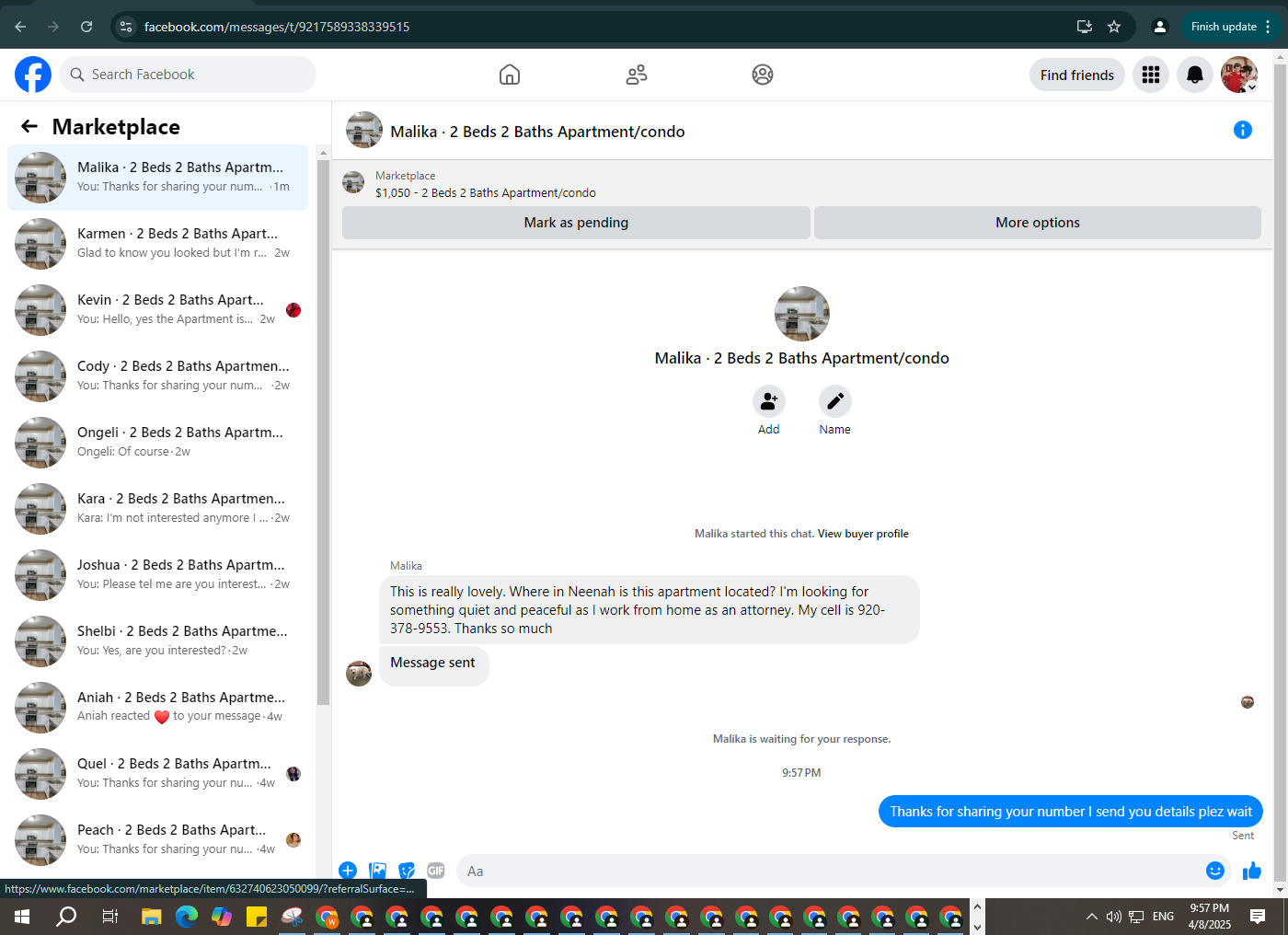
Task: Open Snipping Tool from taskbar
Action: coord(292,917)
